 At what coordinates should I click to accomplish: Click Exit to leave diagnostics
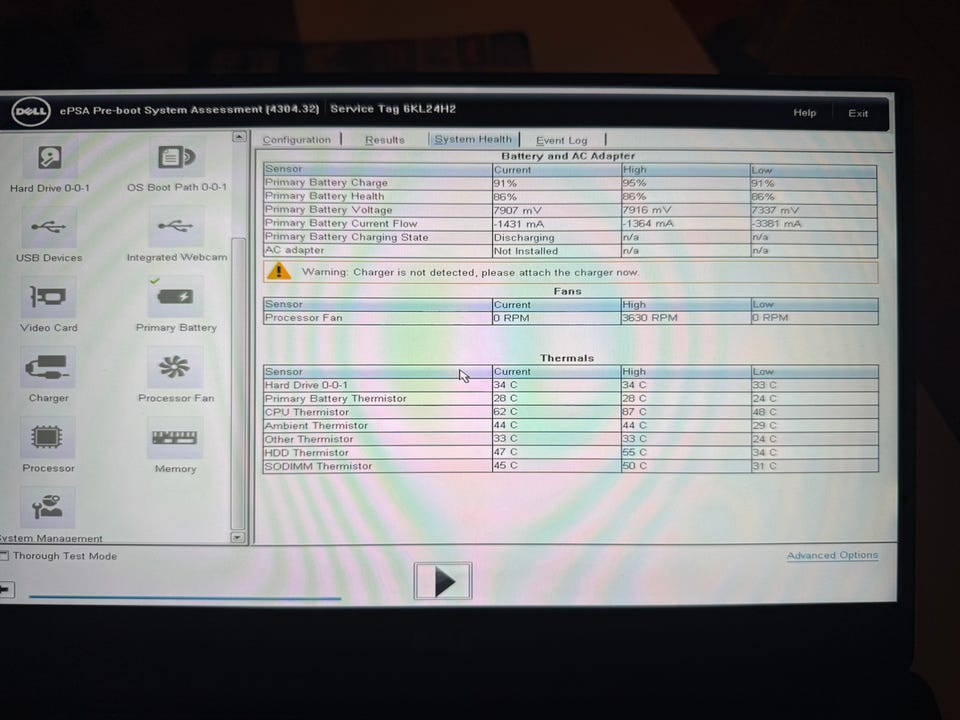858,113
